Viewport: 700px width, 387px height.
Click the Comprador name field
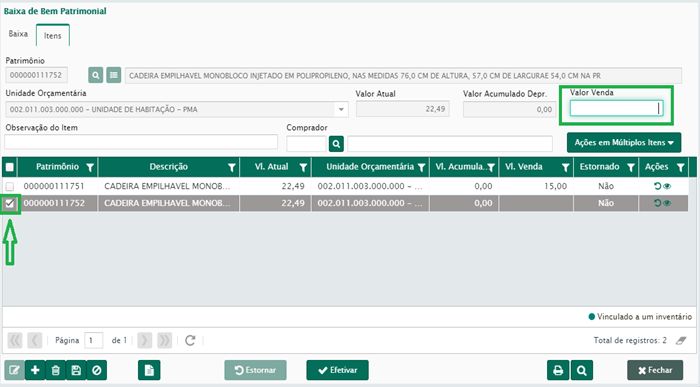click(x=450, y=144)
